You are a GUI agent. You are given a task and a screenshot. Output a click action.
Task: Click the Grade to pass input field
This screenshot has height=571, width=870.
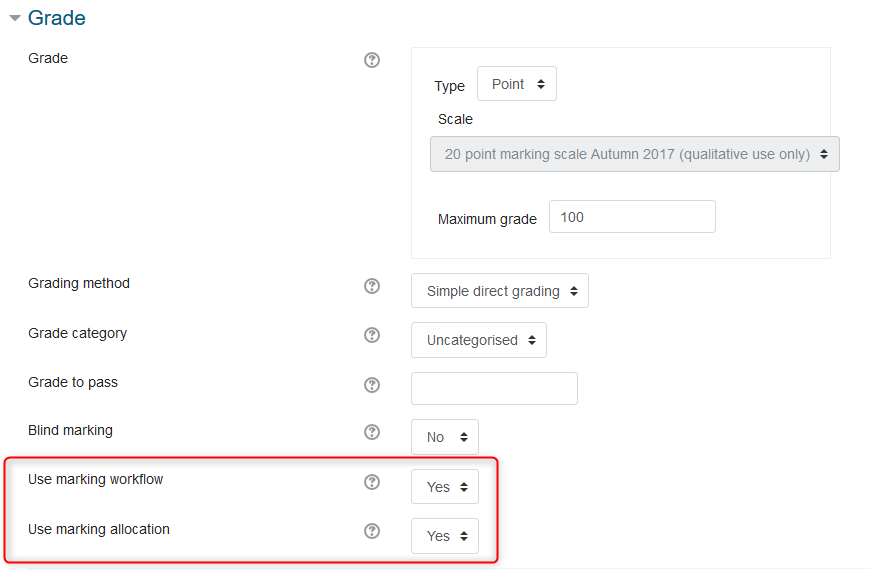pos(494,388)
